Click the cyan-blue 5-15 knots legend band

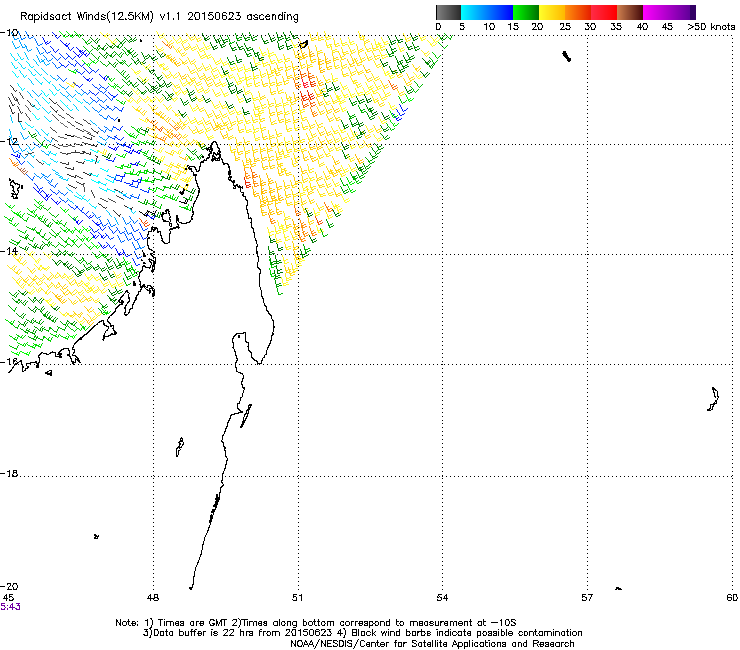pyautogui.click(x=487, y=12)
